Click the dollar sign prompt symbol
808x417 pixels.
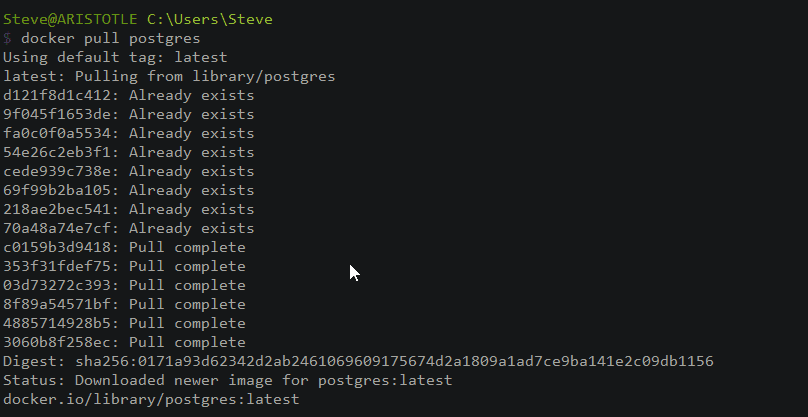7,38
